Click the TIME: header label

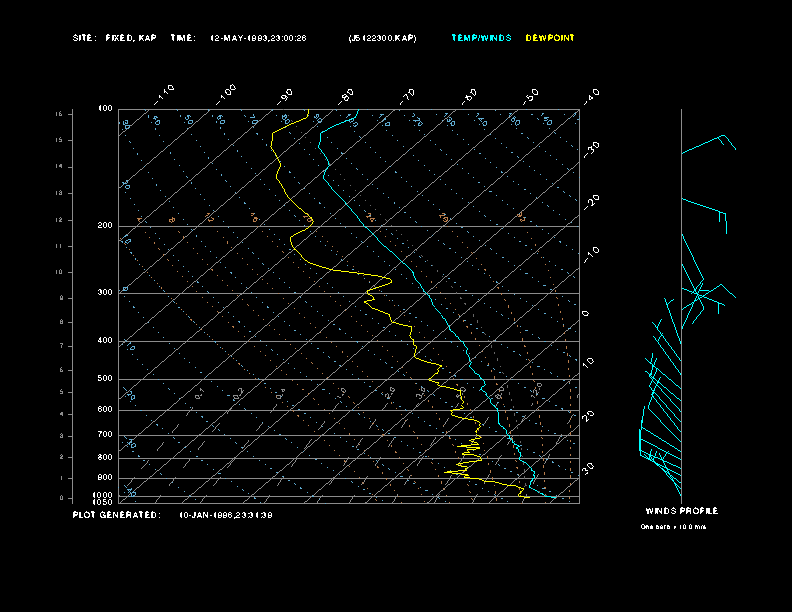click(x=183, y=38)
